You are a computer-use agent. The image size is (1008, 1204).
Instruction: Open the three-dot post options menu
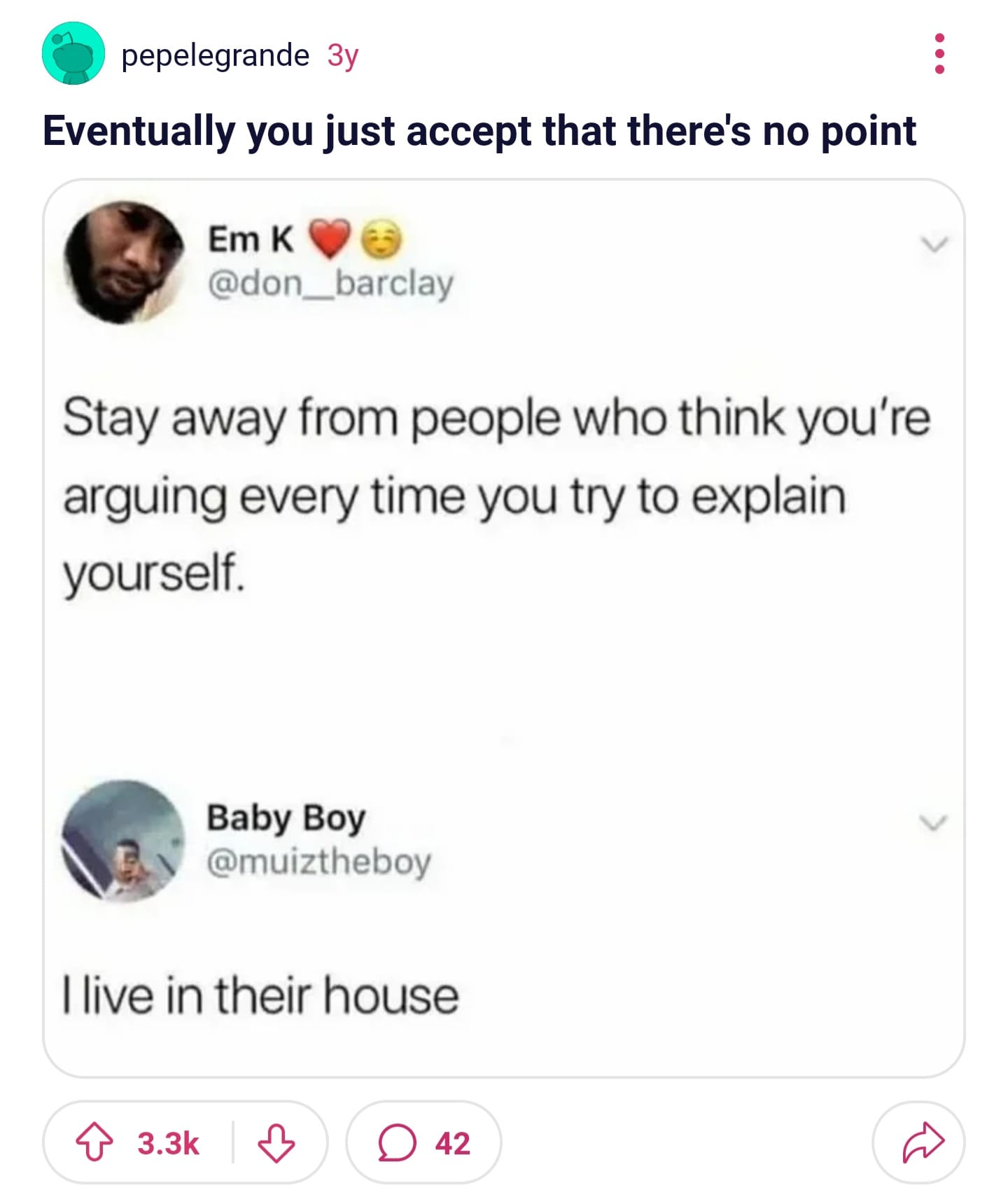[x=939, y=54]
